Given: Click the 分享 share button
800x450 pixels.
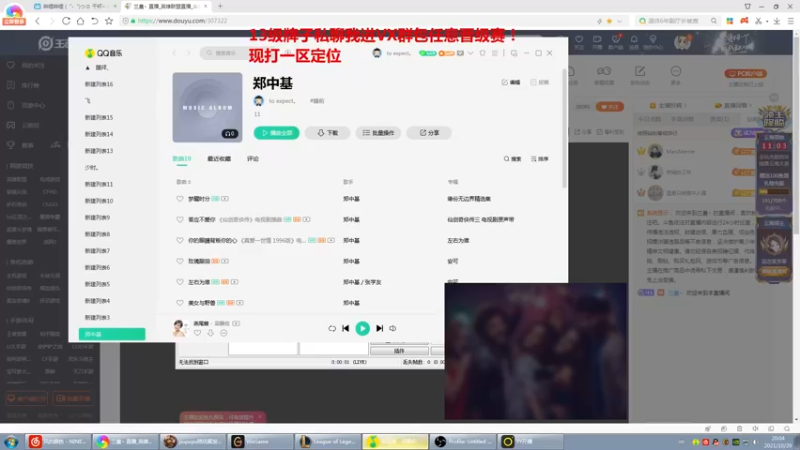Looking at the screenshot, I should tap(429, 133).
